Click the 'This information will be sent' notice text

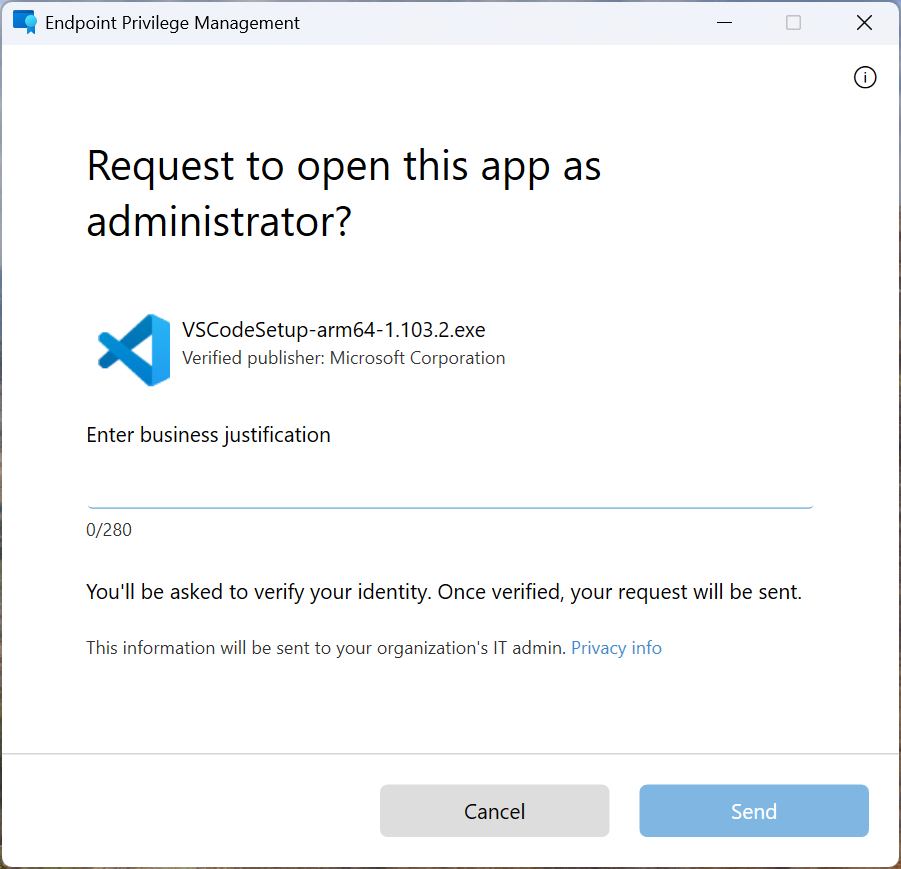coord(326,648)
